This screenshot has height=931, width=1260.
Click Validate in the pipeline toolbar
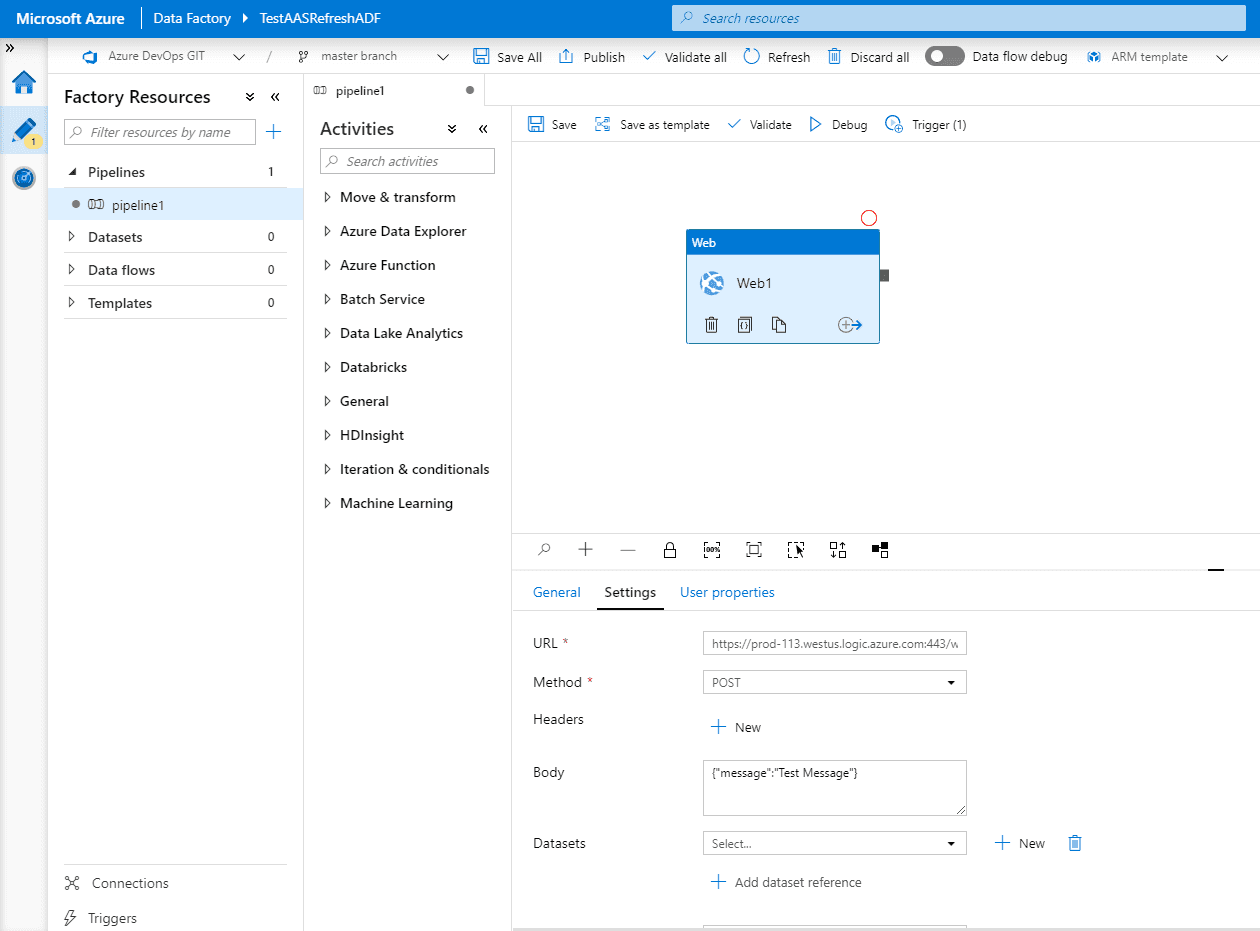[x=759, y=125]
